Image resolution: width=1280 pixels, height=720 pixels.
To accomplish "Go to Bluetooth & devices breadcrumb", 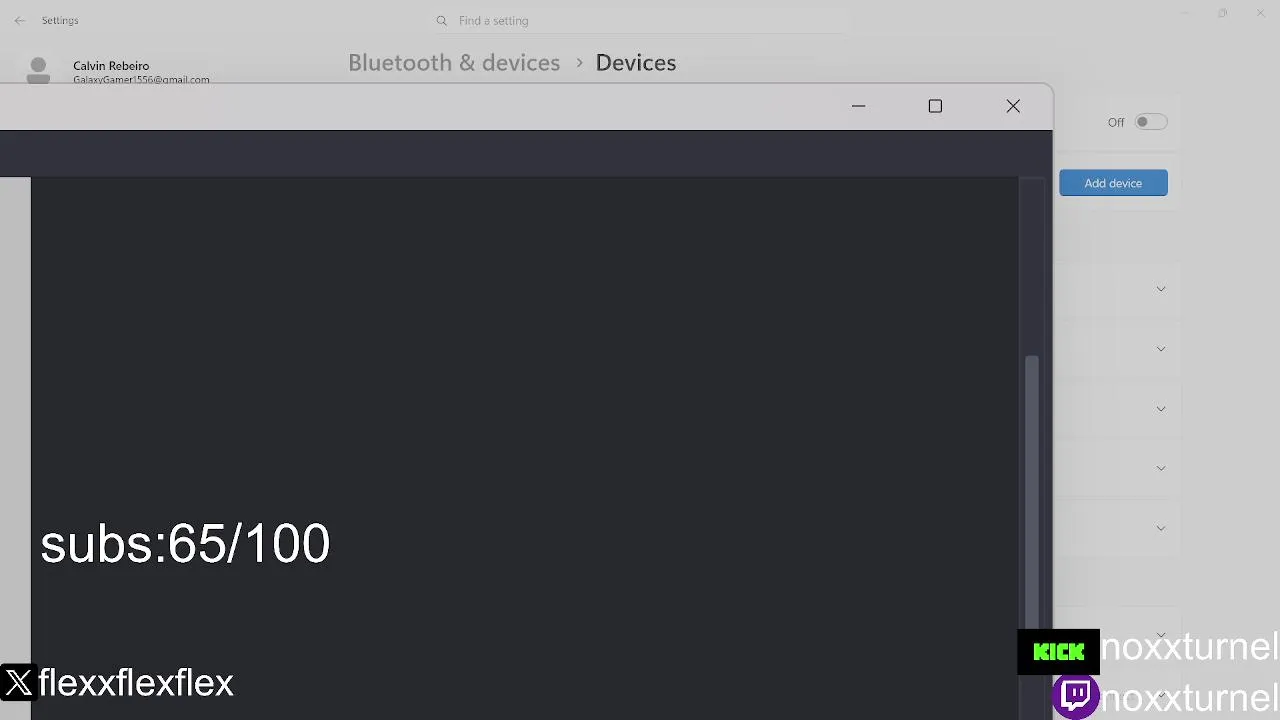I will point(454,63).
